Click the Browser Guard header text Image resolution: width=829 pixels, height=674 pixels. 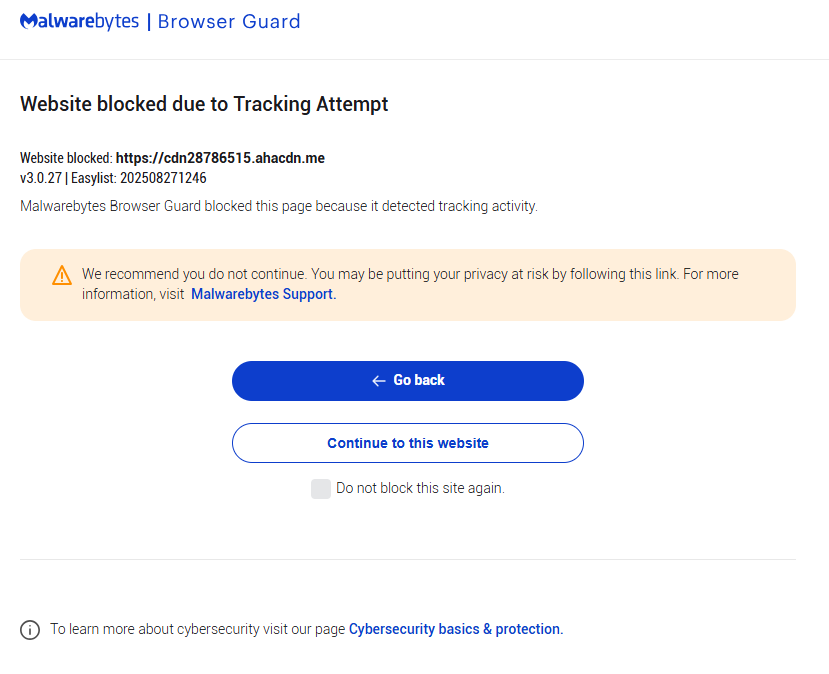point(229,22)
